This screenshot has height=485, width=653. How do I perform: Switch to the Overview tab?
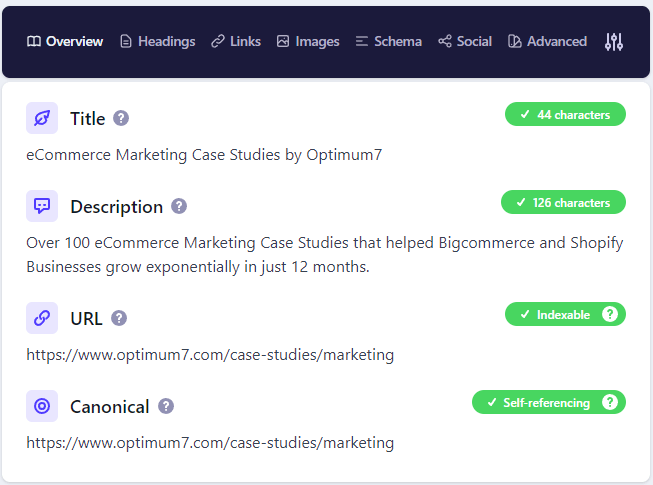[x=65, y=42]
